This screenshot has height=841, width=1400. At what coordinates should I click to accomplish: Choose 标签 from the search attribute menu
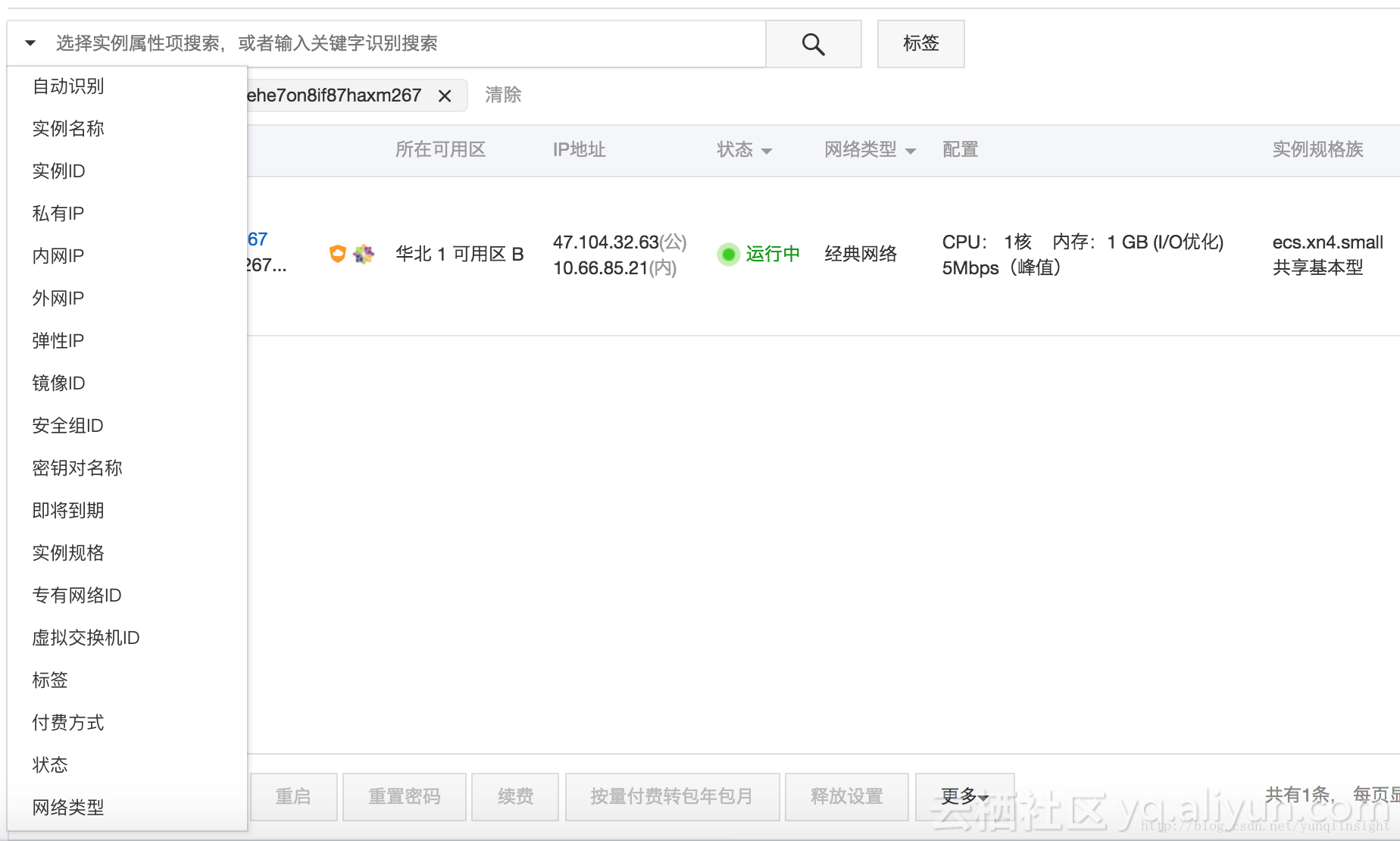click(x=127, y=680)
